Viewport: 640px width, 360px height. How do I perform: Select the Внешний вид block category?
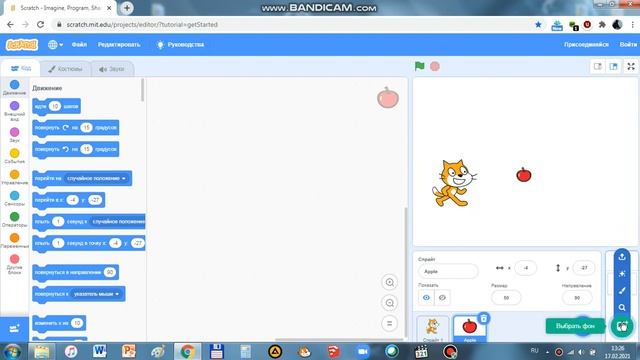14,111
